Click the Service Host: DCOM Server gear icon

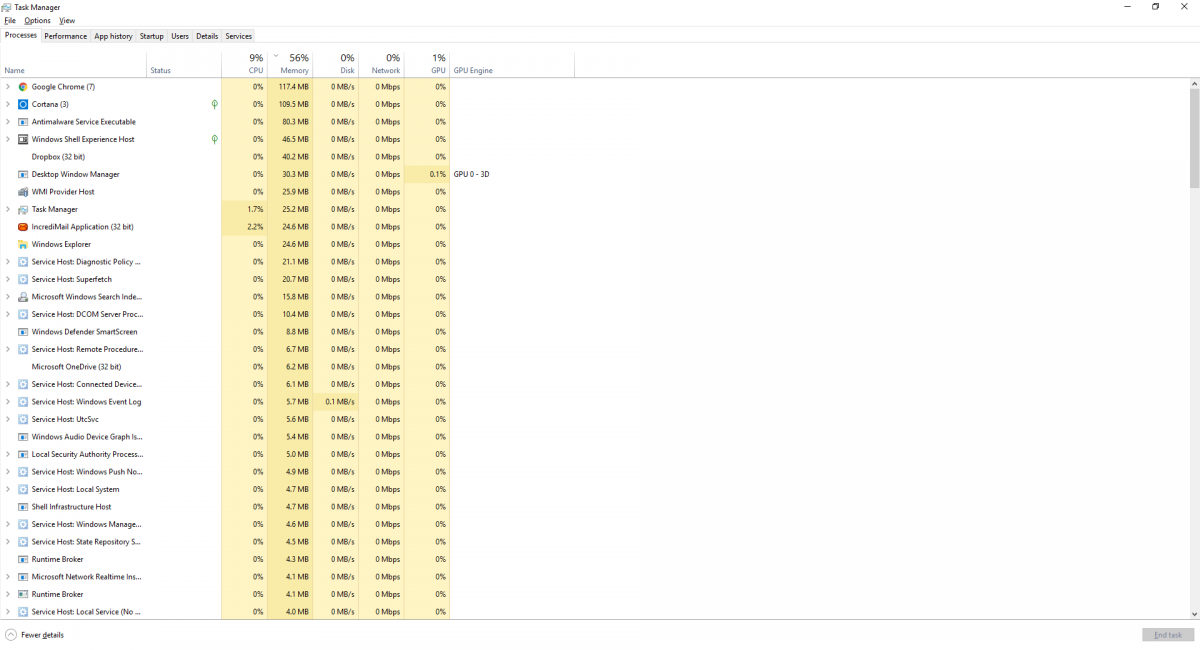pyautogui.click(x=23, y=314)
